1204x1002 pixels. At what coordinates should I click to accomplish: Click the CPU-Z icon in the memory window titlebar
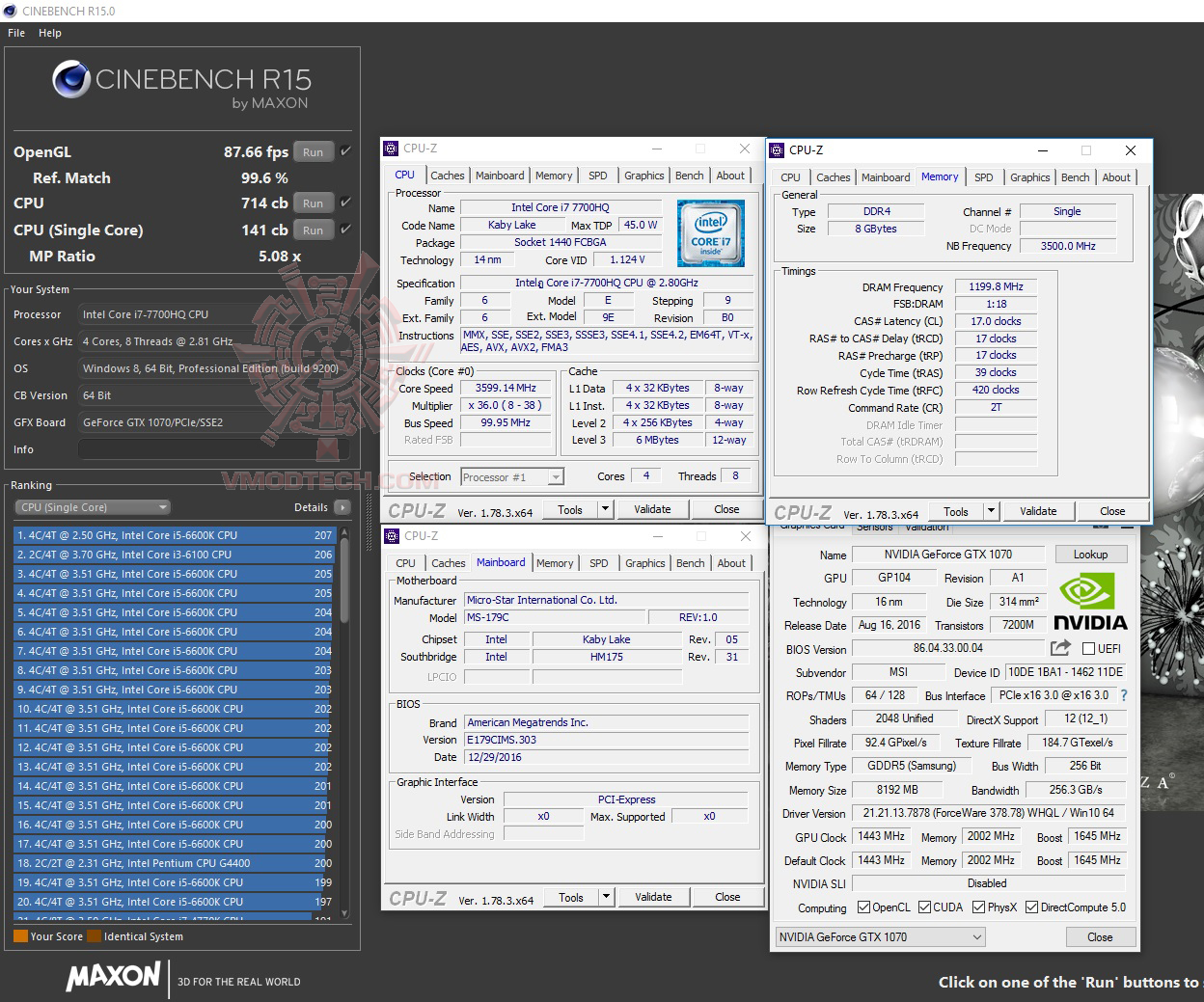click(778, 150)
